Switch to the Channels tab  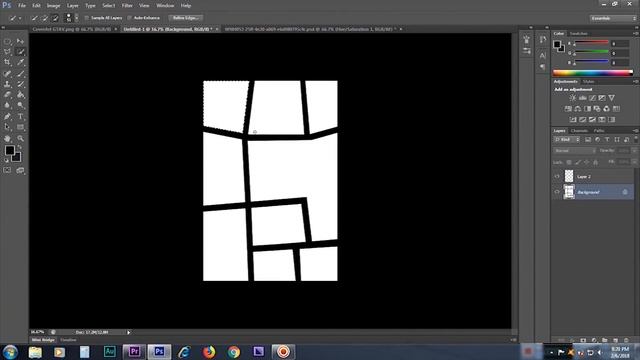(579, 131)
